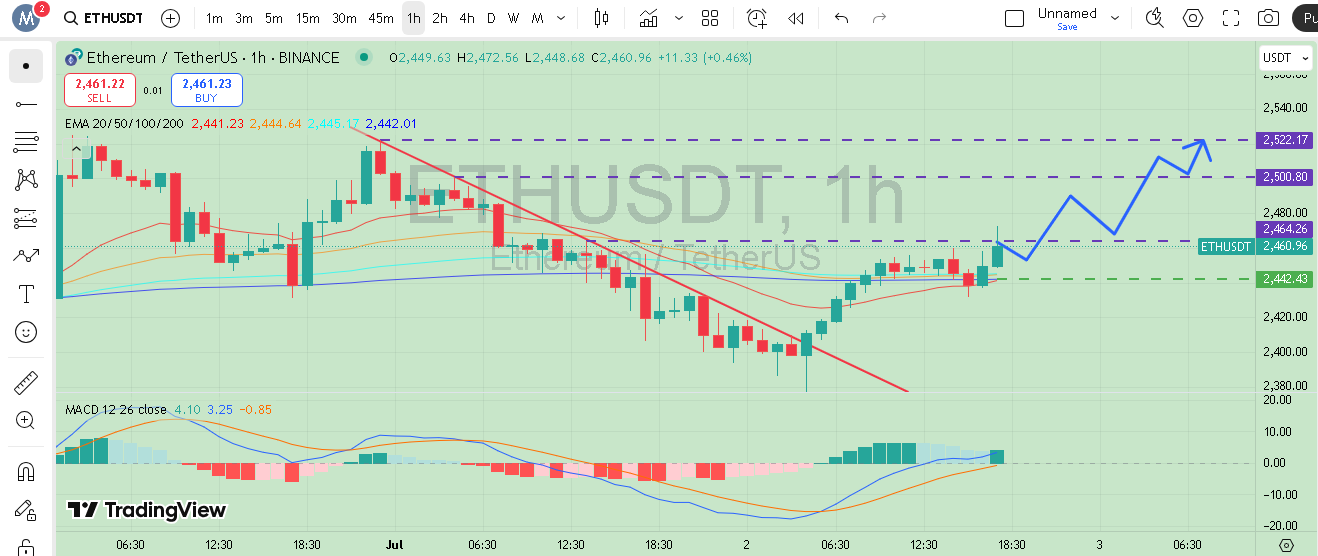Expand the layout management dropdown arrow
The image size is (1318, 556).
tap(1117, 18)
